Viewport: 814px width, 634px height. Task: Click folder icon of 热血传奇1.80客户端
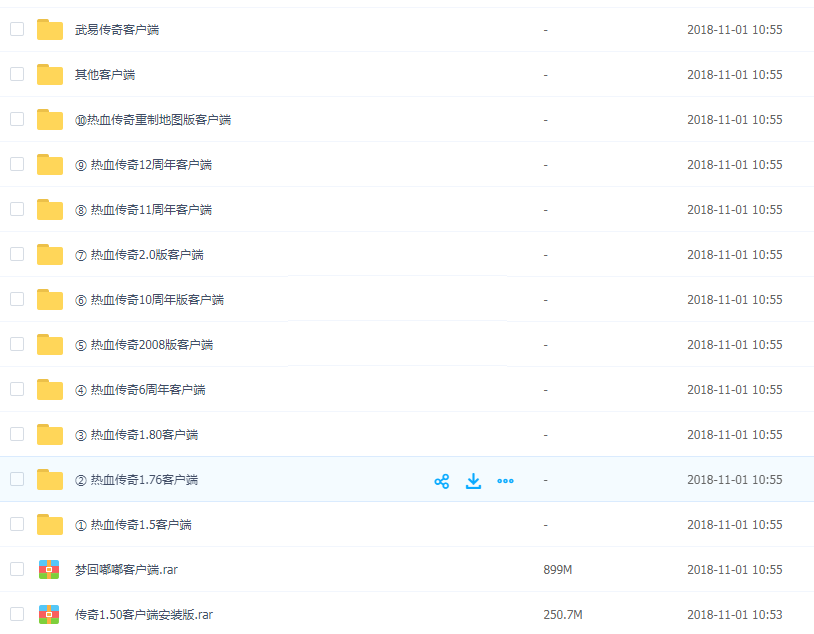pyautogui.click(x=50, y=435)
